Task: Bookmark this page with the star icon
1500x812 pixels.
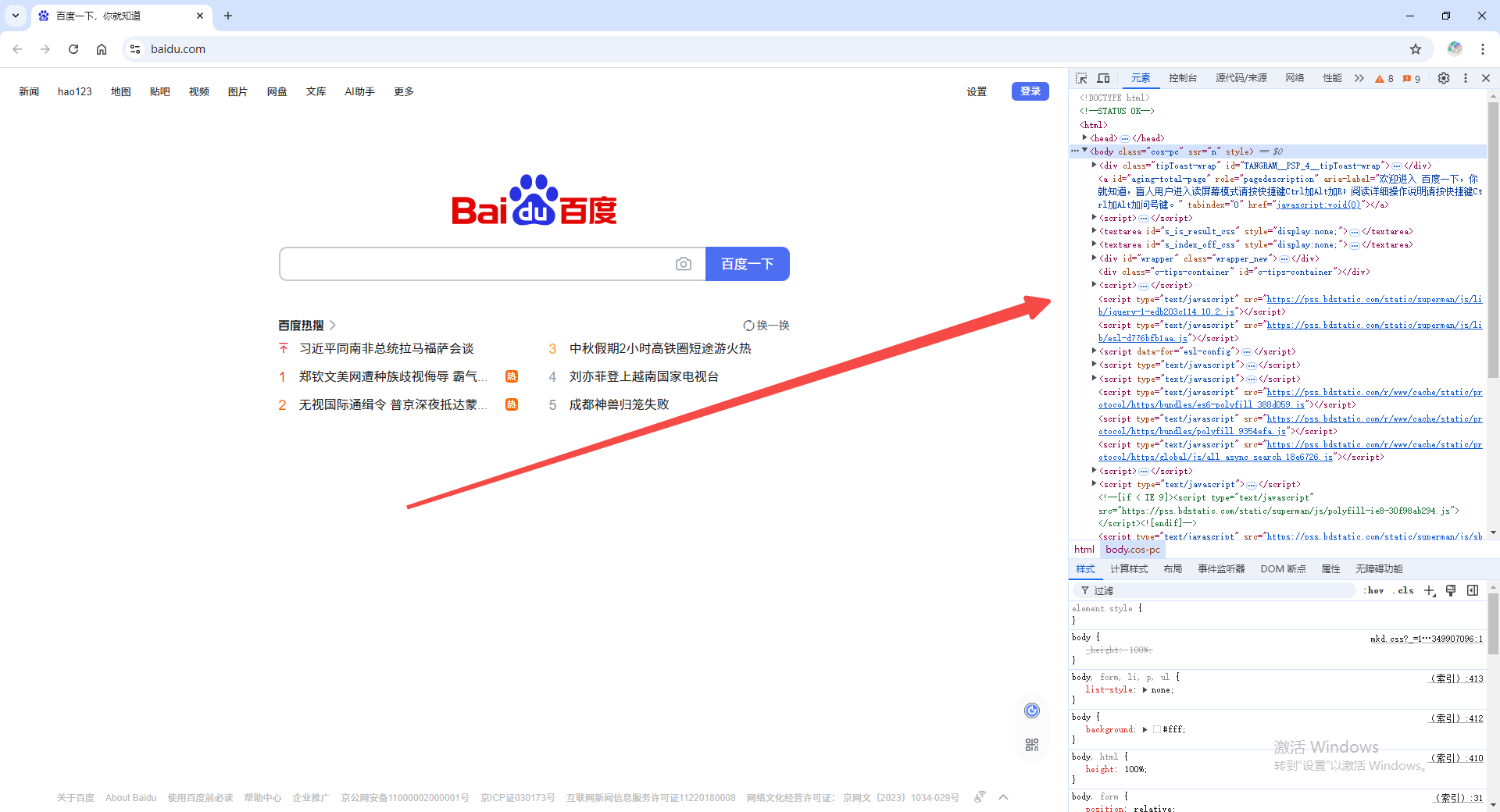Action: (x=1416, y=49)
